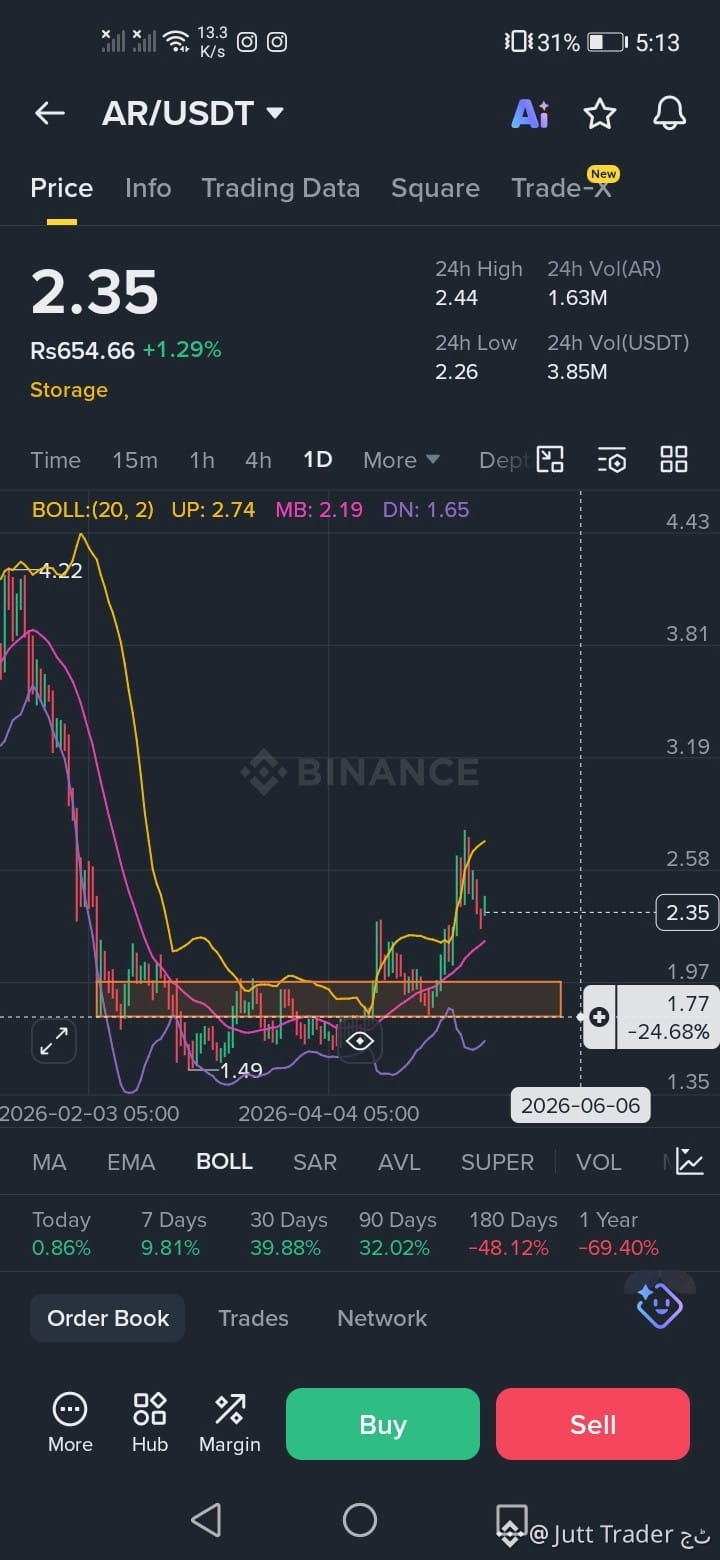This screenshot has height=1560, width=720.
Task: Open the Hub icon
Action: click(150, 1422)
